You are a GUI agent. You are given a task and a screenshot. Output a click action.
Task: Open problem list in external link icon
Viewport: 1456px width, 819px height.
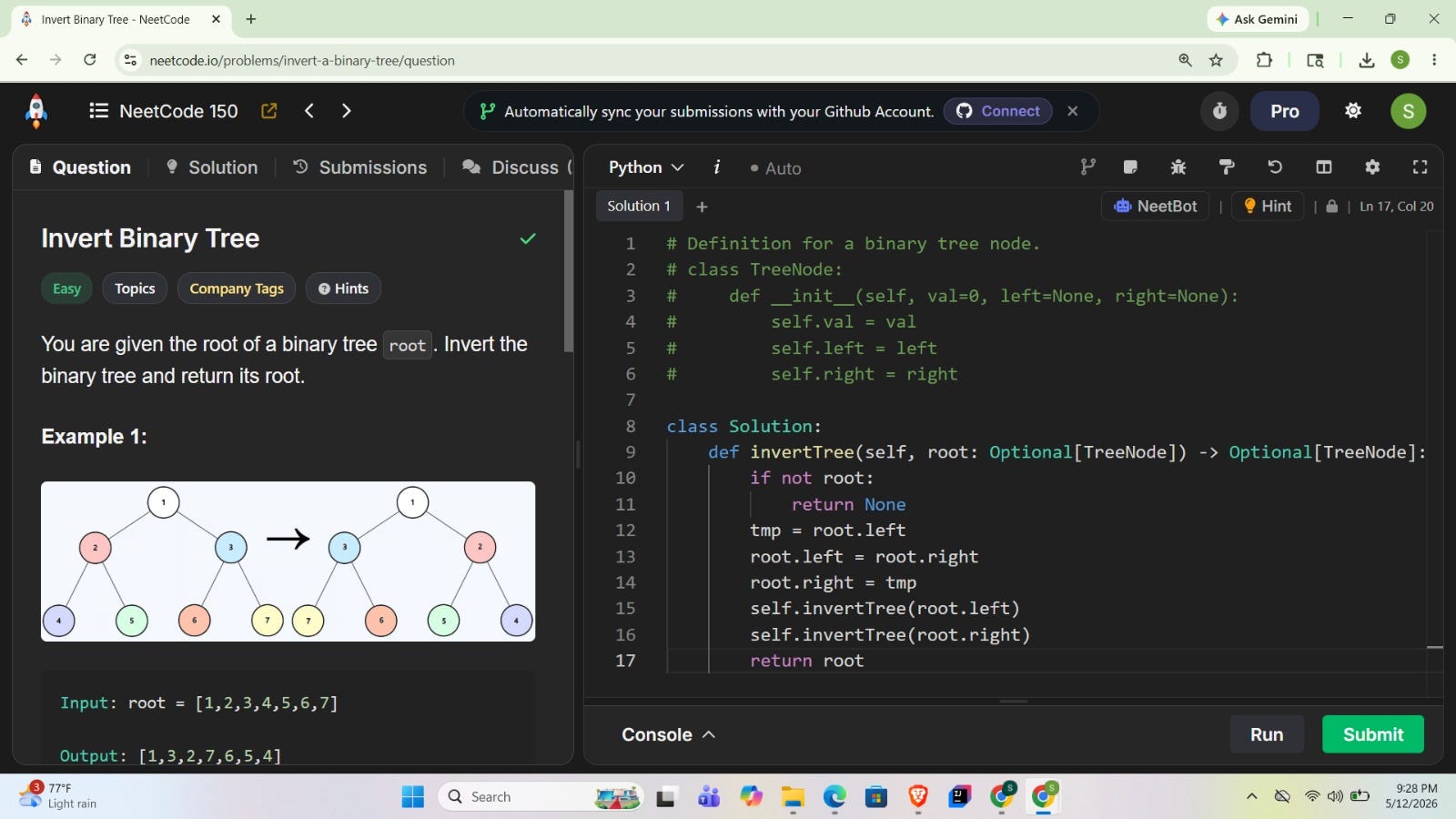268,111
